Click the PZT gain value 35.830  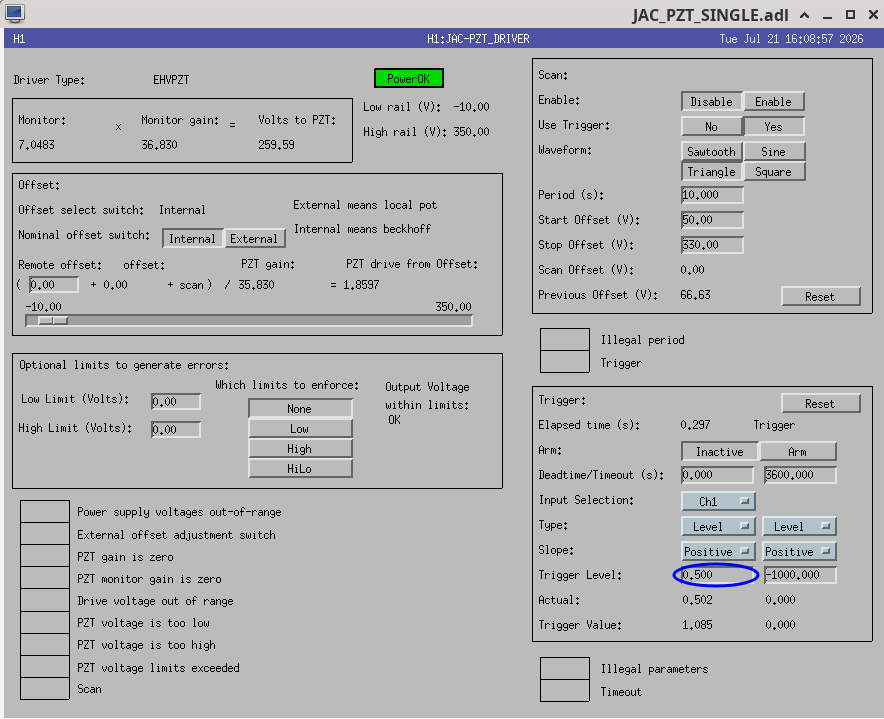coord(257,285)
